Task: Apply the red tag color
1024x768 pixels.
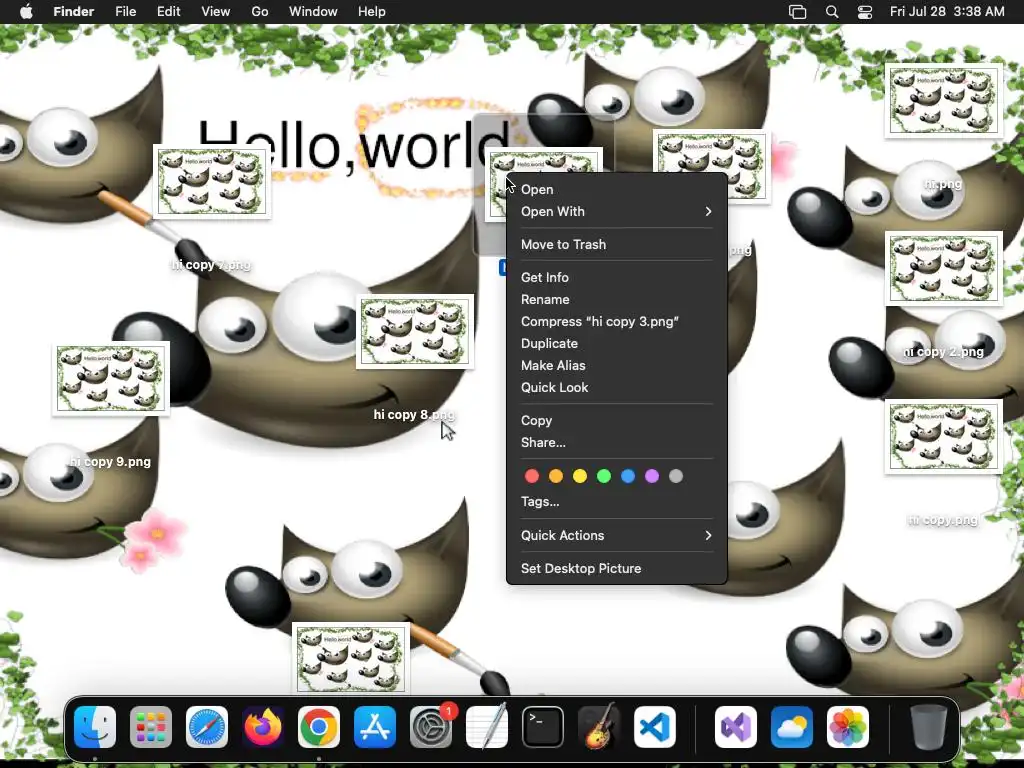Action: tap(532, 476)
